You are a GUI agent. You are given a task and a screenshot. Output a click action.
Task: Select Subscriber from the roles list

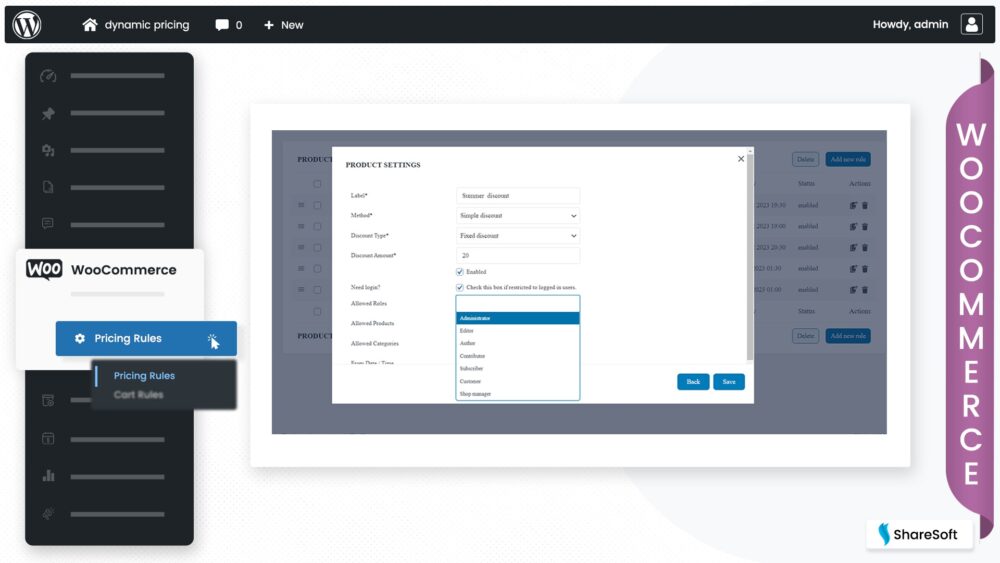tap(518, 369)
